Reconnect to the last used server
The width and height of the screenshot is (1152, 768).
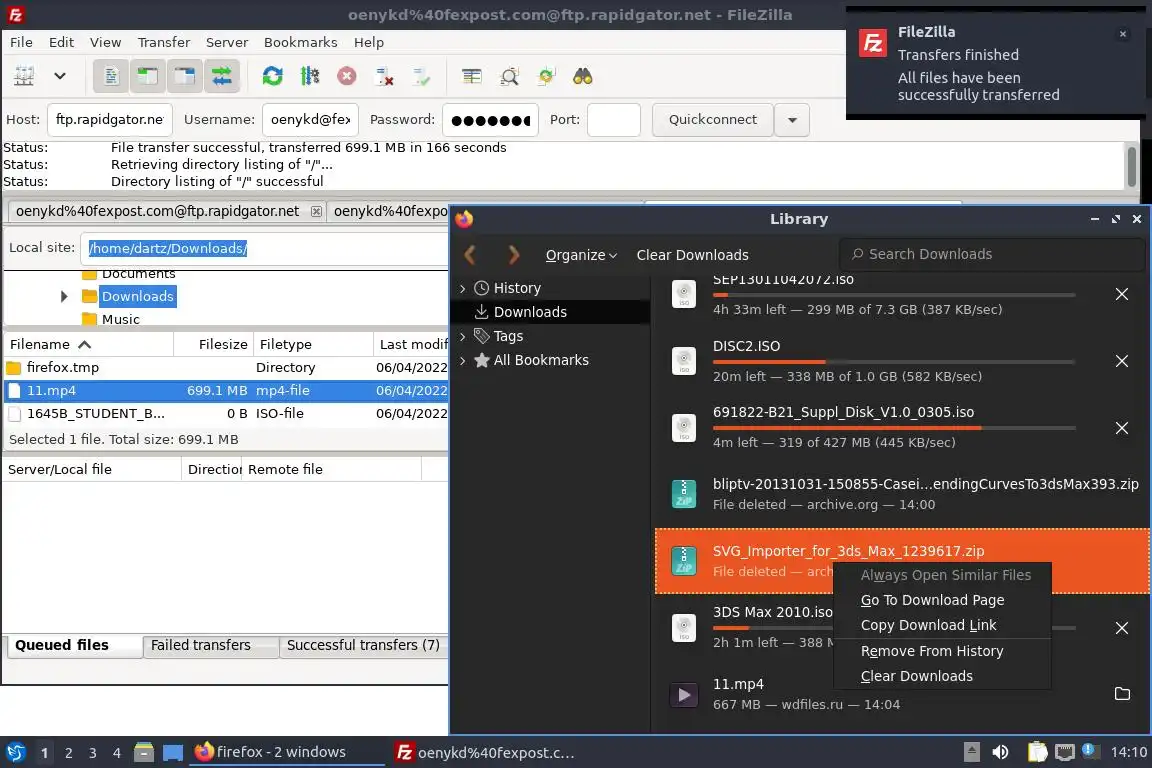click(422, 76)
